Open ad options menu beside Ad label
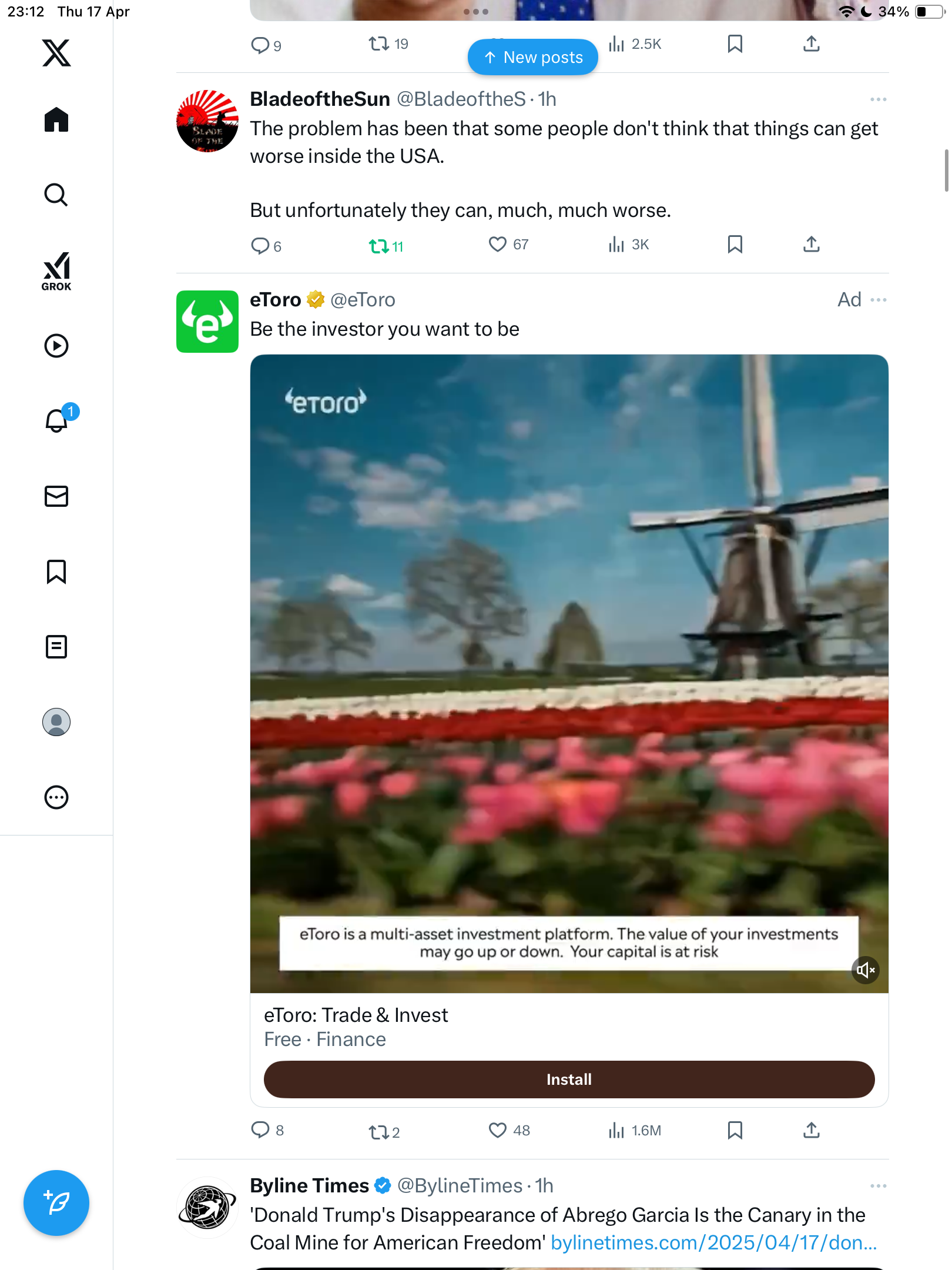 click(x=879, y=300)
